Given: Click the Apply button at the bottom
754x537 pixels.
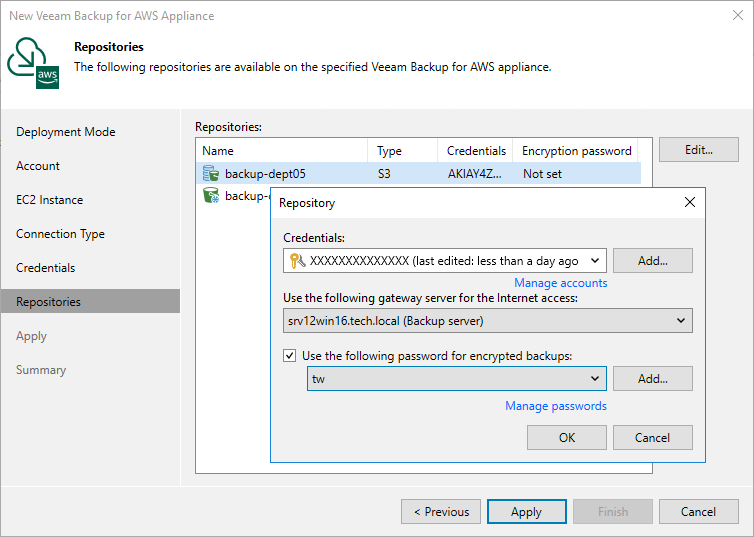Looking at the screenshot, I should [x=526, y=512].
